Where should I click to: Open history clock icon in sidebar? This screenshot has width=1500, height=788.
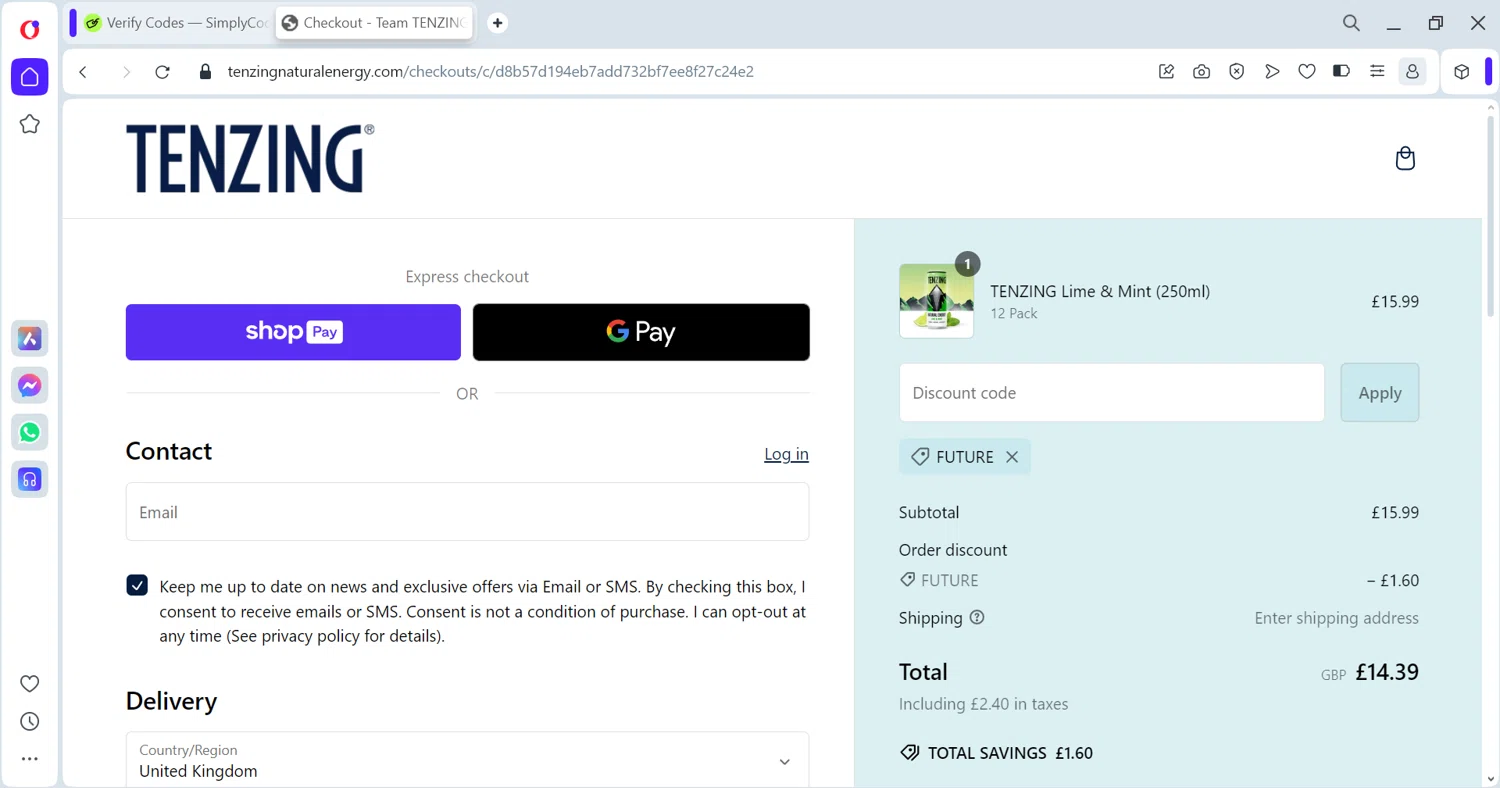(30, 722)
